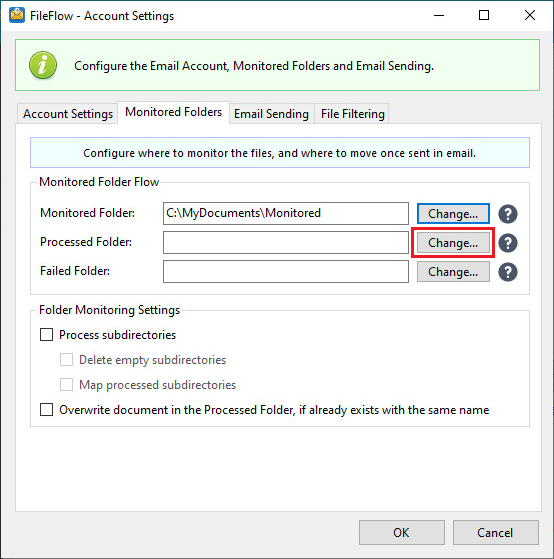Click into the Processed Folder path field
The width and height of the screenshot is (554, 559).
[x=286, y=243]
